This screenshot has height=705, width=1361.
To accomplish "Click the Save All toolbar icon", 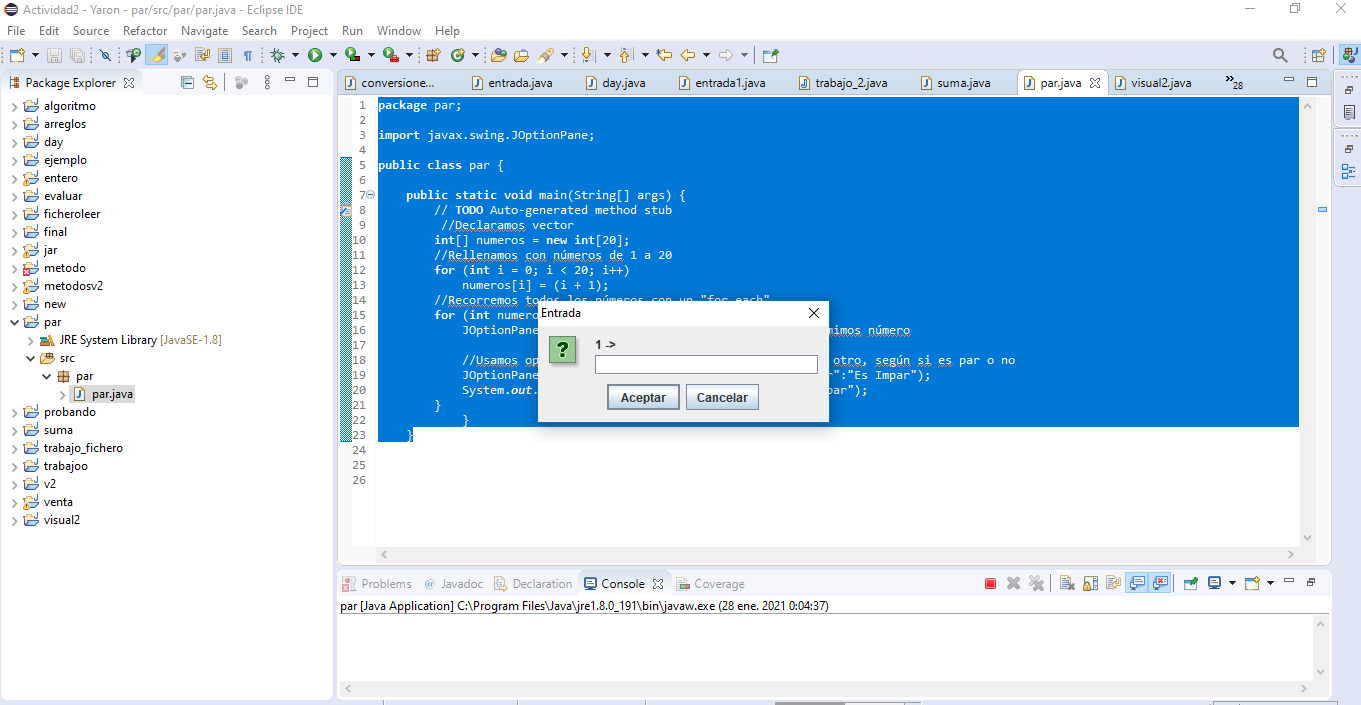I will (x=76, y=55).
